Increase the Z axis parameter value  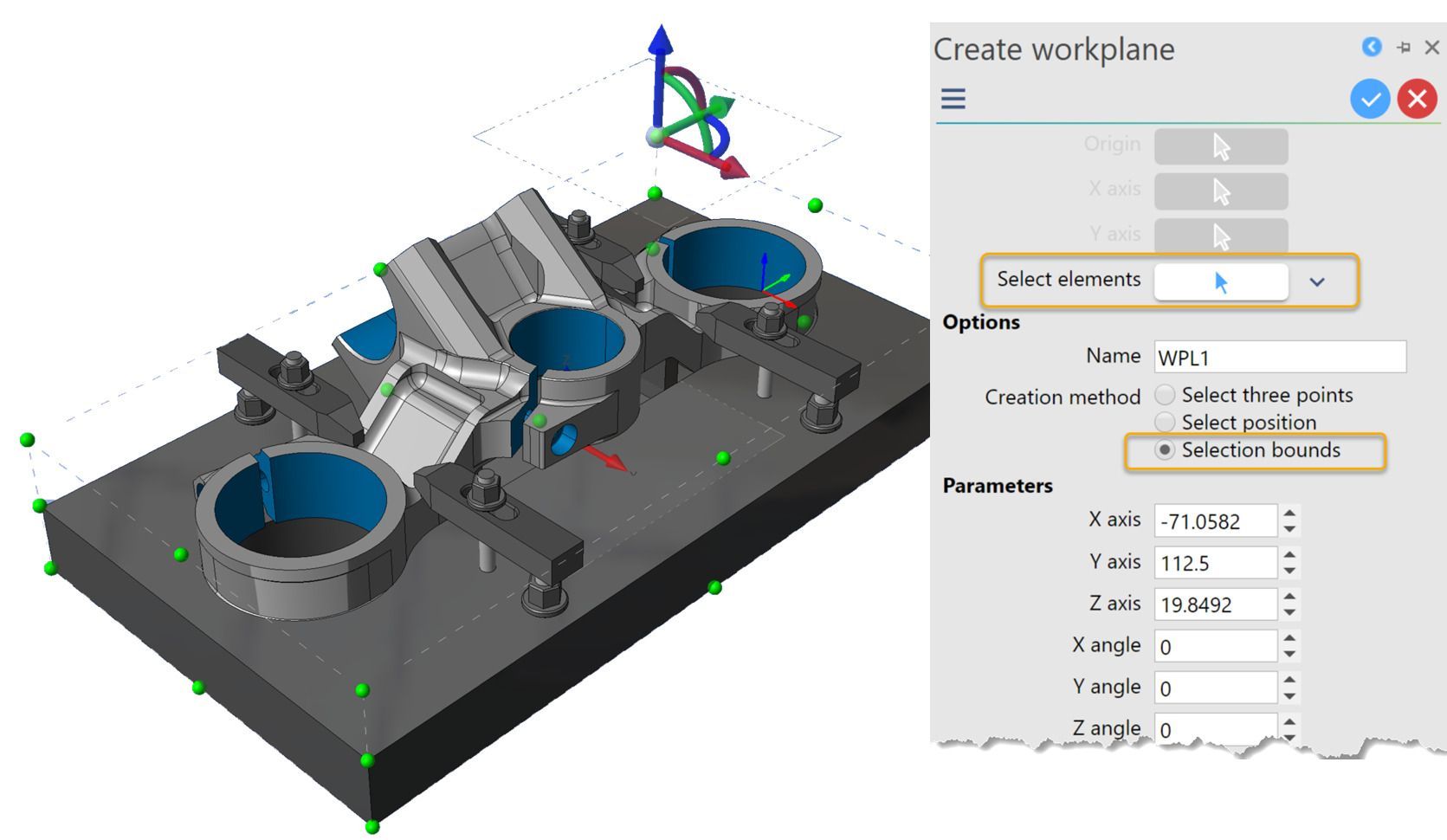[x=1290, y=596]
